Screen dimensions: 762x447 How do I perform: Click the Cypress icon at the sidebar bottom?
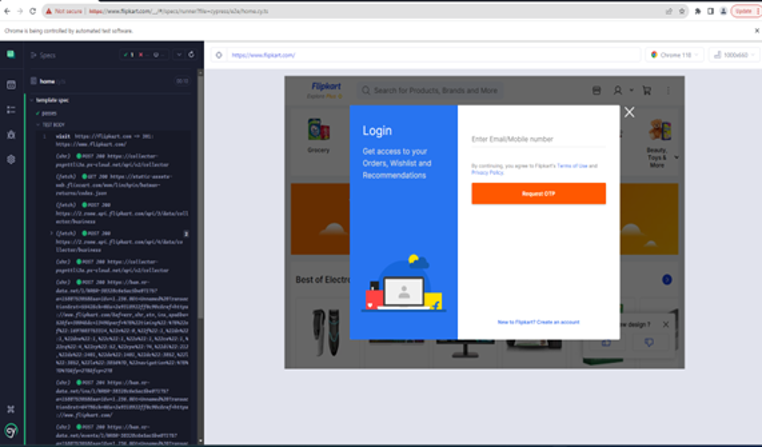[x=11, y=430]
